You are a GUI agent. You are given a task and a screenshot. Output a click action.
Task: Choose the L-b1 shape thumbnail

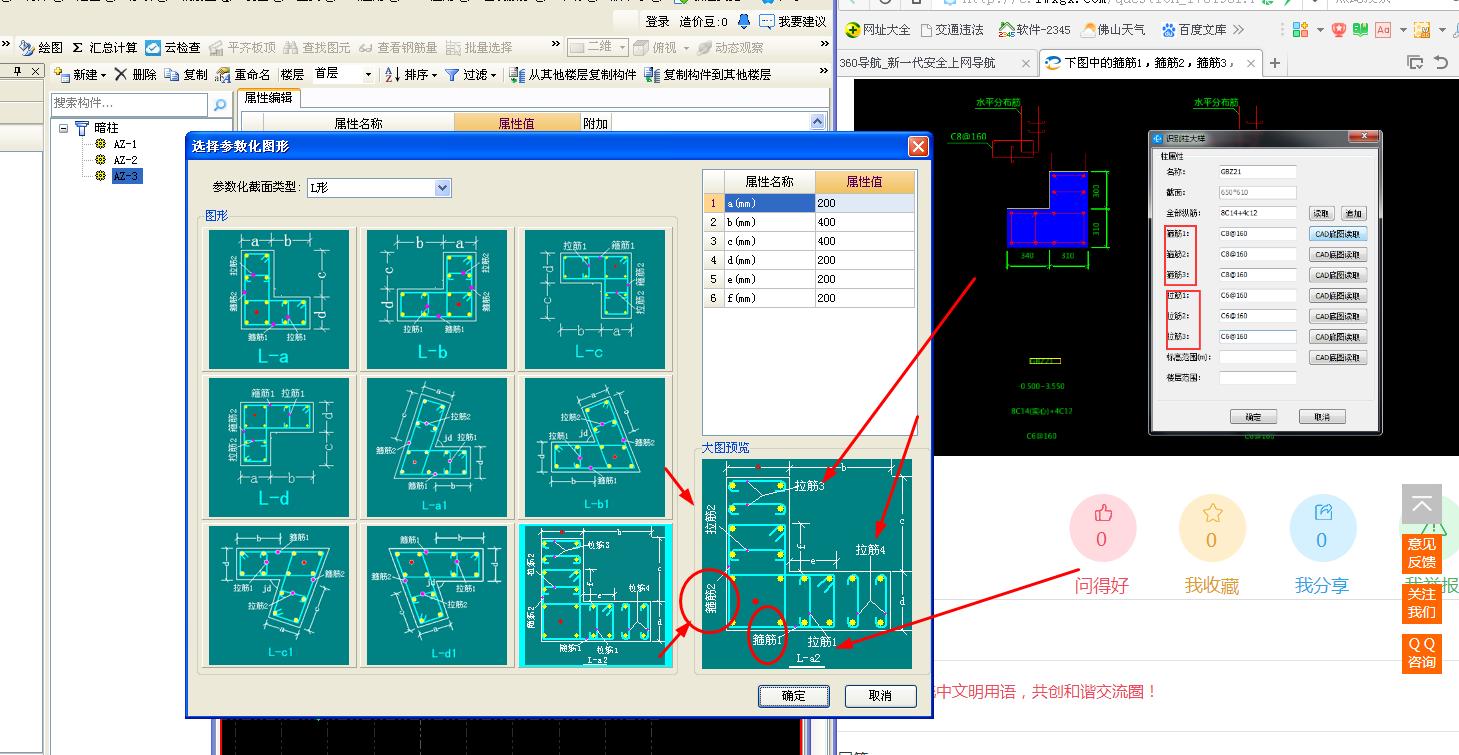(595, 447)
